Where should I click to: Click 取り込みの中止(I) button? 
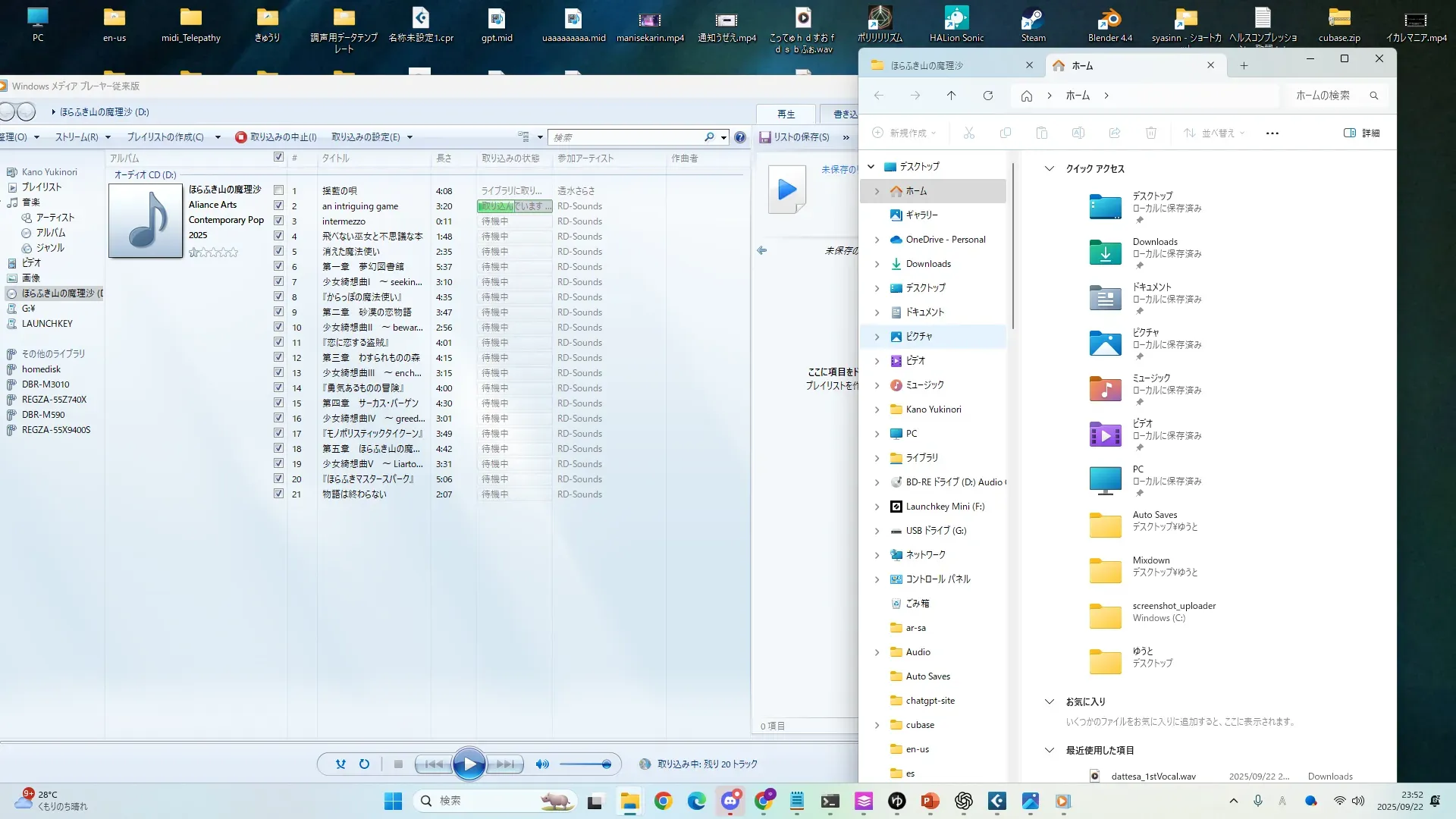click(x=277, y=137)
